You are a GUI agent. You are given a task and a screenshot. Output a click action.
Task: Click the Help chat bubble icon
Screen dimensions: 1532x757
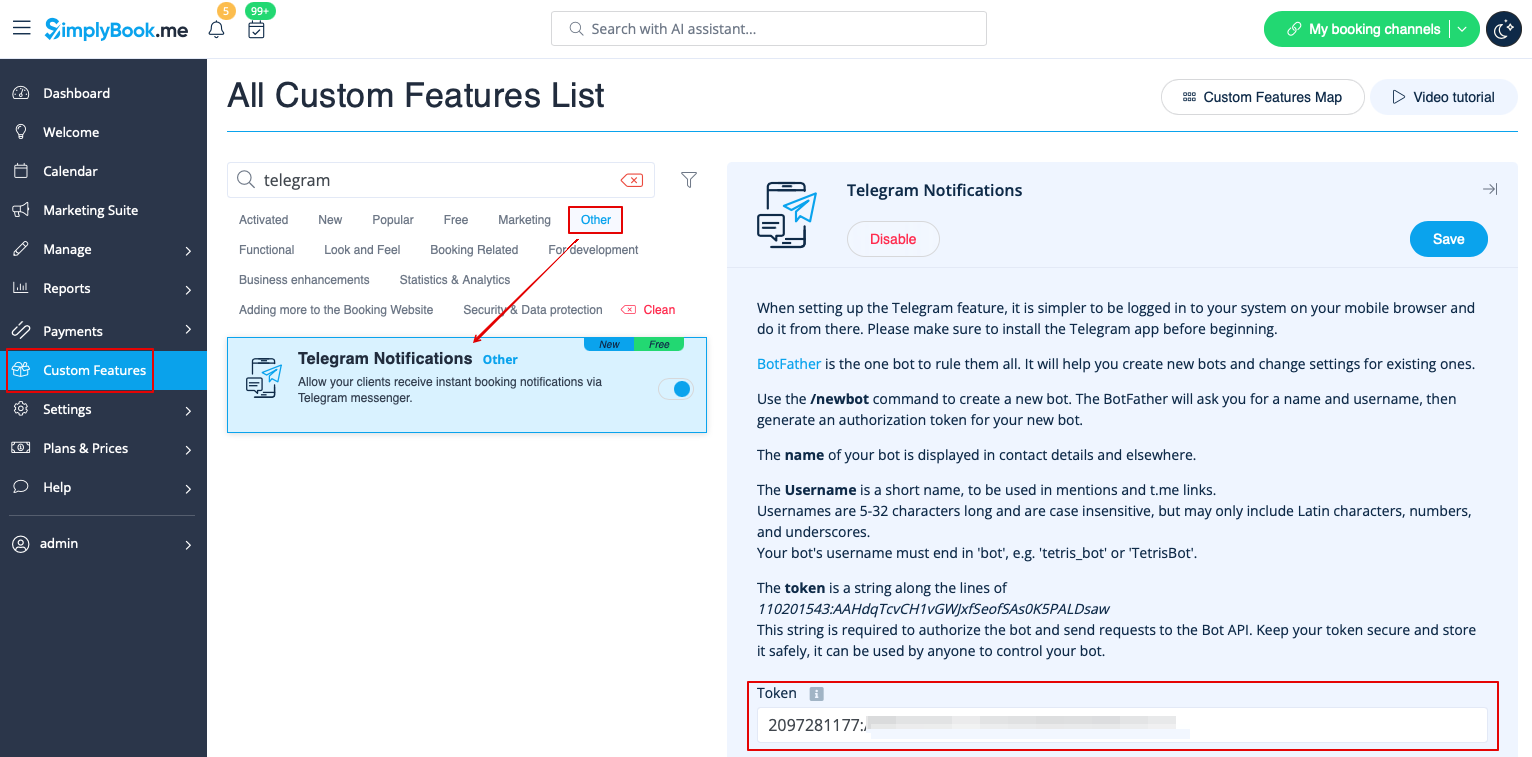[x=20, y=487]
